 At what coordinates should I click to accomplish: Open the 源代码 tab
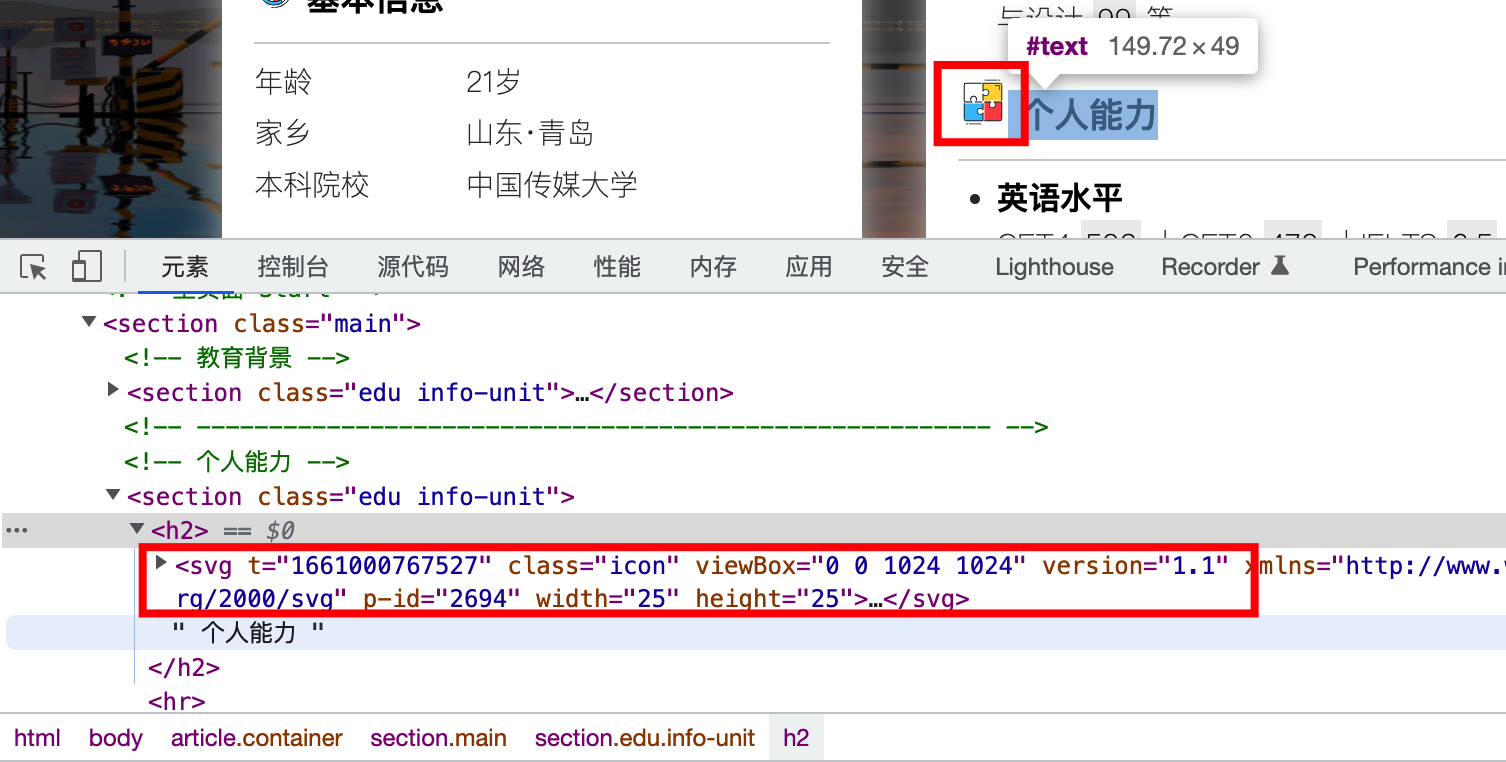point(413,267)
